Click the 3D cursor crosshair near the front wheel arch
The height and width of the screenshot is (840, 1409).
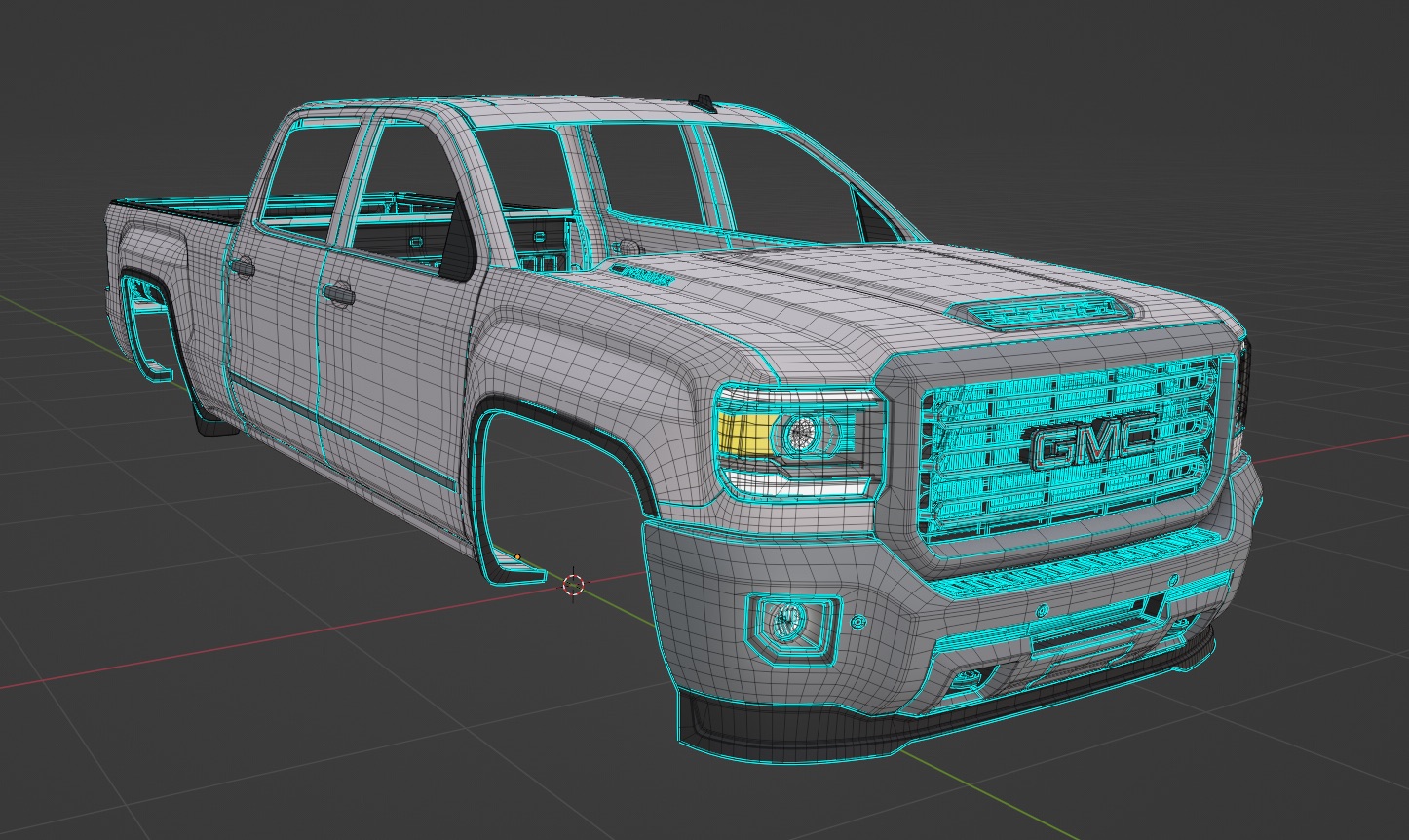point(573,585)
